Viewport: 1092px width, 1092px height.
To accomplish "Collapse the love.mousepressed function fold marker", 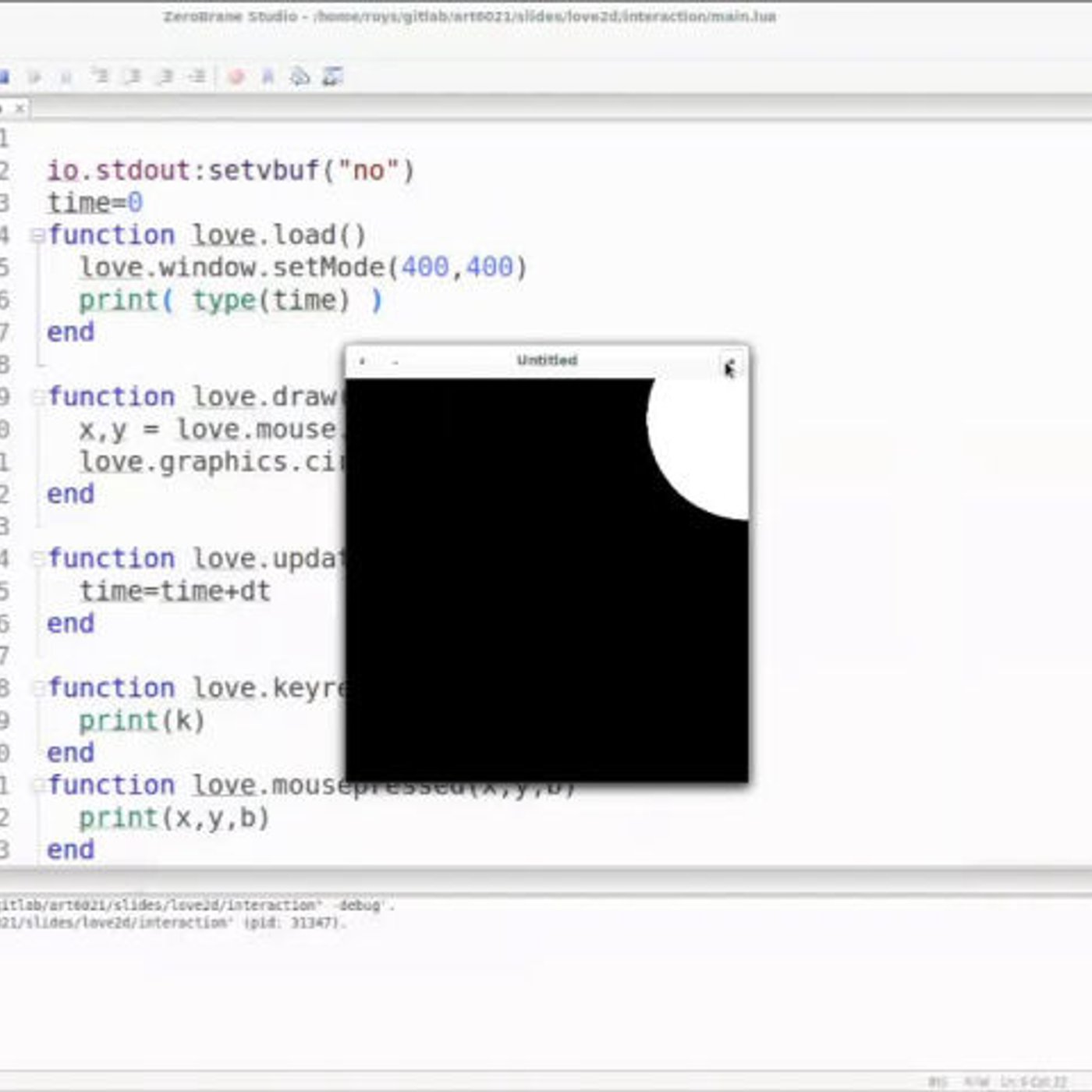I will point(37,786).
